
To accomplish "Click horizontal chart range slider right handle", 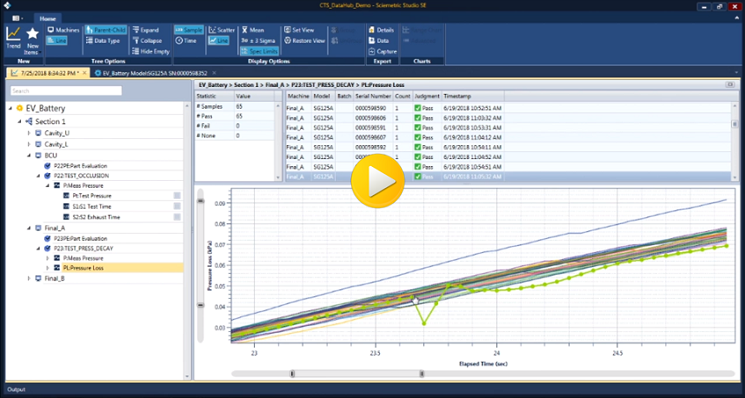I will coord(422,374).
